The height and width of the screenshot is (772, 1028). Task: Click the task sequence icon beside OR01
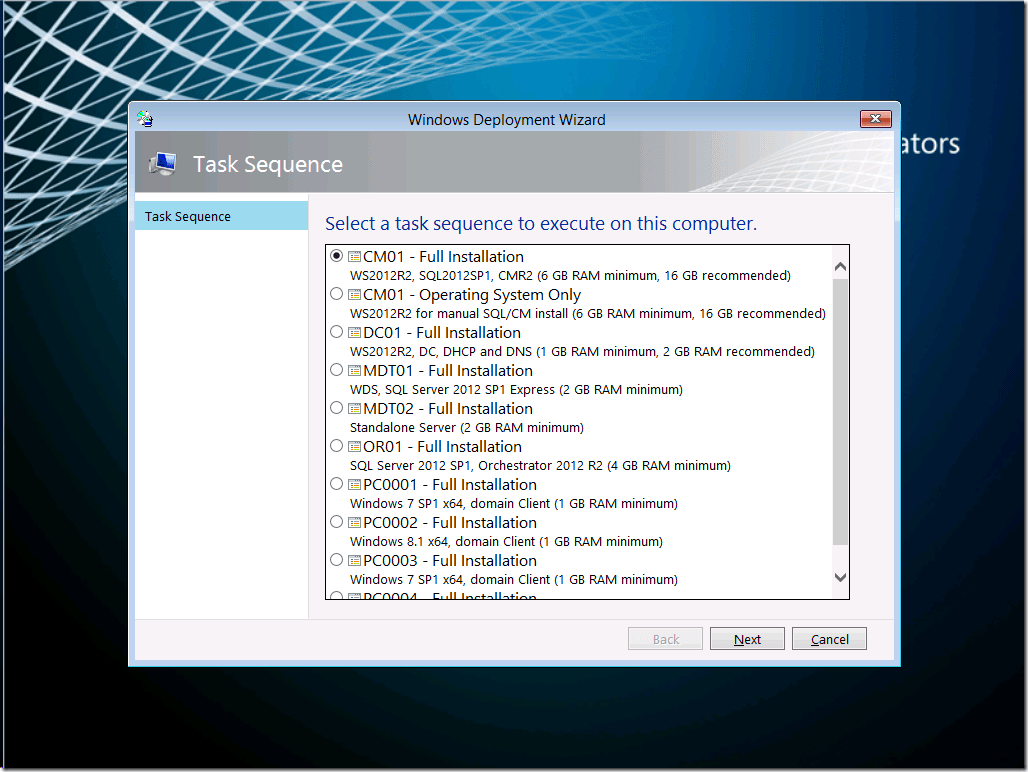[355, 446]
